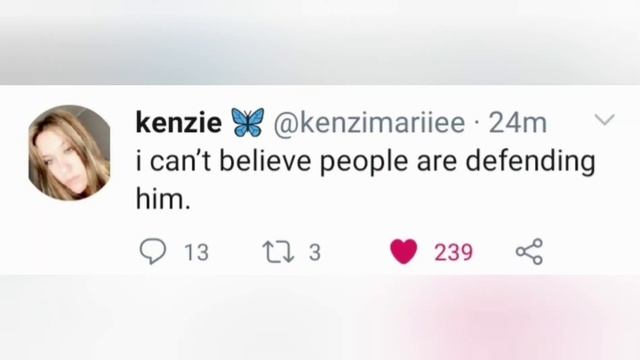Click the blurred gray area above the tweet

[320, 42]
